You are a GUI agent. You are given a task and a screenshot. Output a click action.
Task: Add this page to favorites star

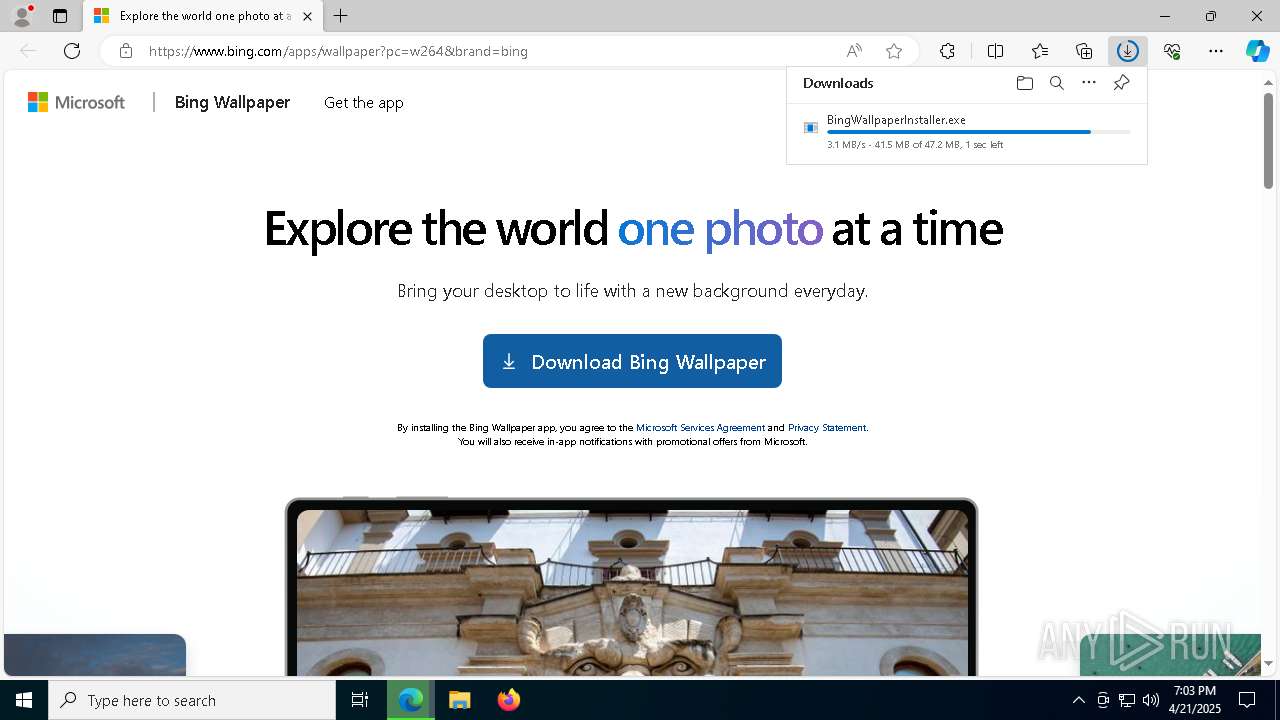click(894, 51)
